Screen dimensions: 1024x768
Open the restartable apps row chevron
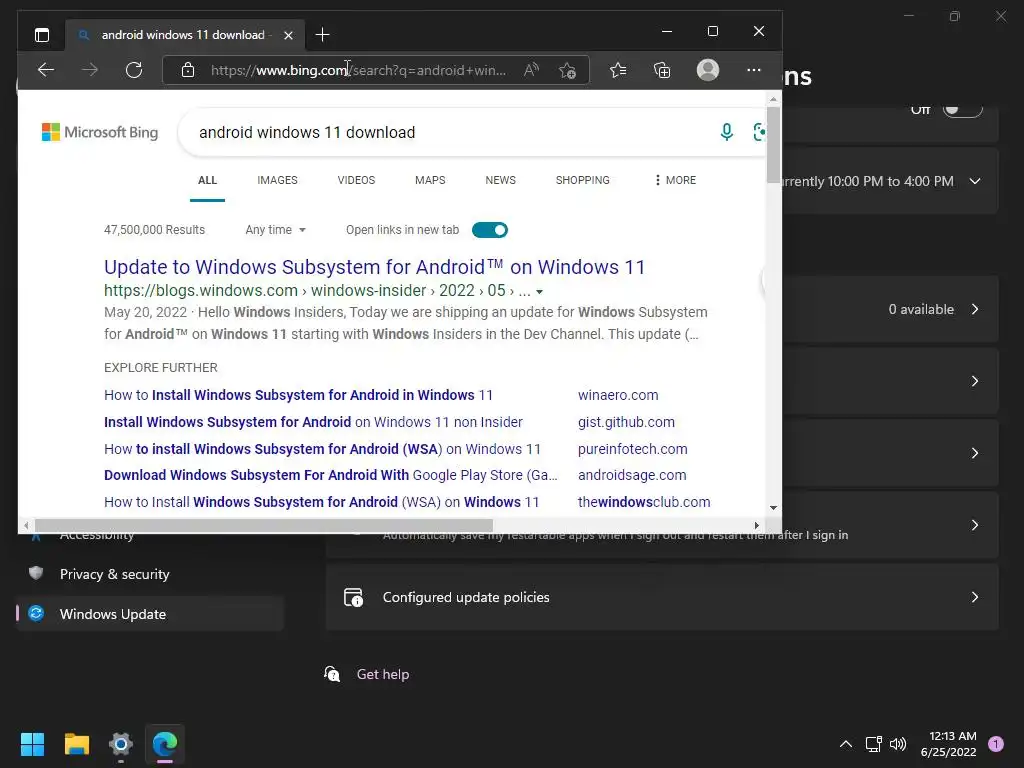(975, 525)
